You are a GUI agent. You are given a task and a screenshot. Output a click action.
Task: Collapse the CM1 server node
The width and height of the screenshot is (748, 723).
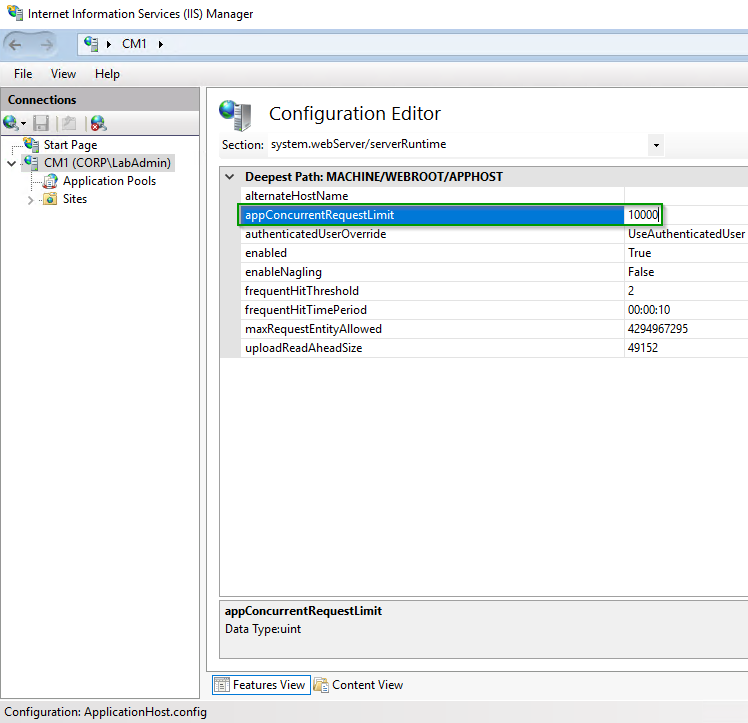11,164
